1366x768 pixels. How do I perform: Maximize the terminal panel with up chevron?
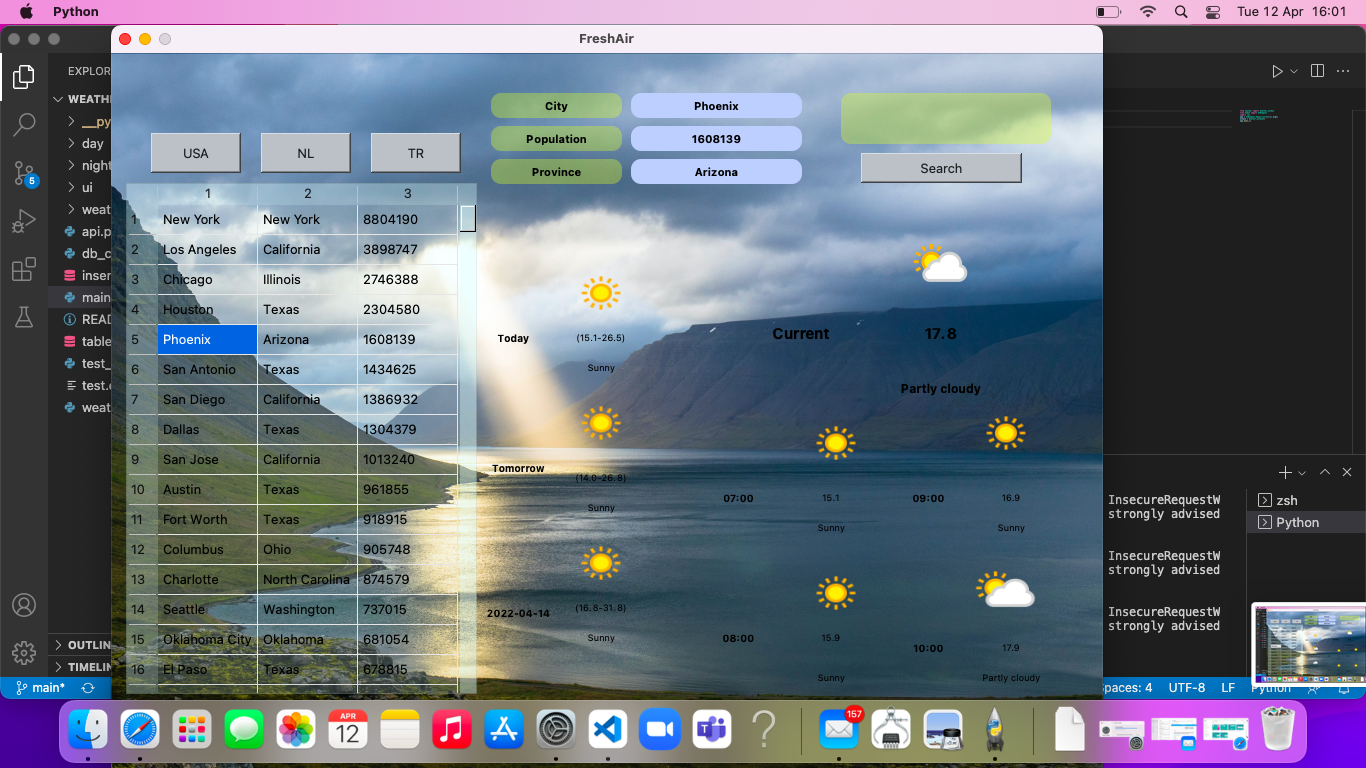pyautogui.click(x=1325, y=472)
